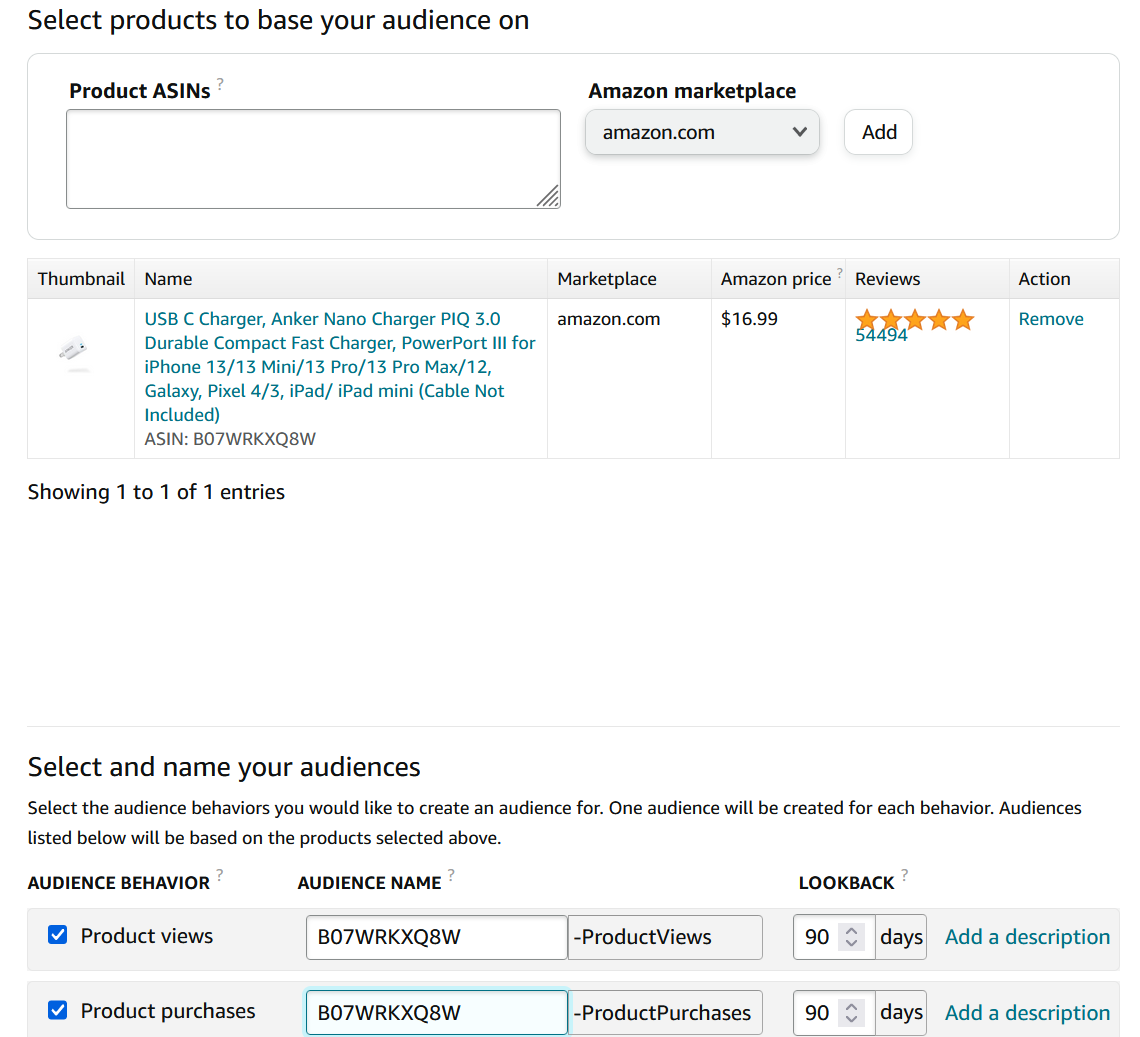This screenshot has height=1037, width=1140.
Task: Click the help icon beside Amazon price
Action: 840,273
